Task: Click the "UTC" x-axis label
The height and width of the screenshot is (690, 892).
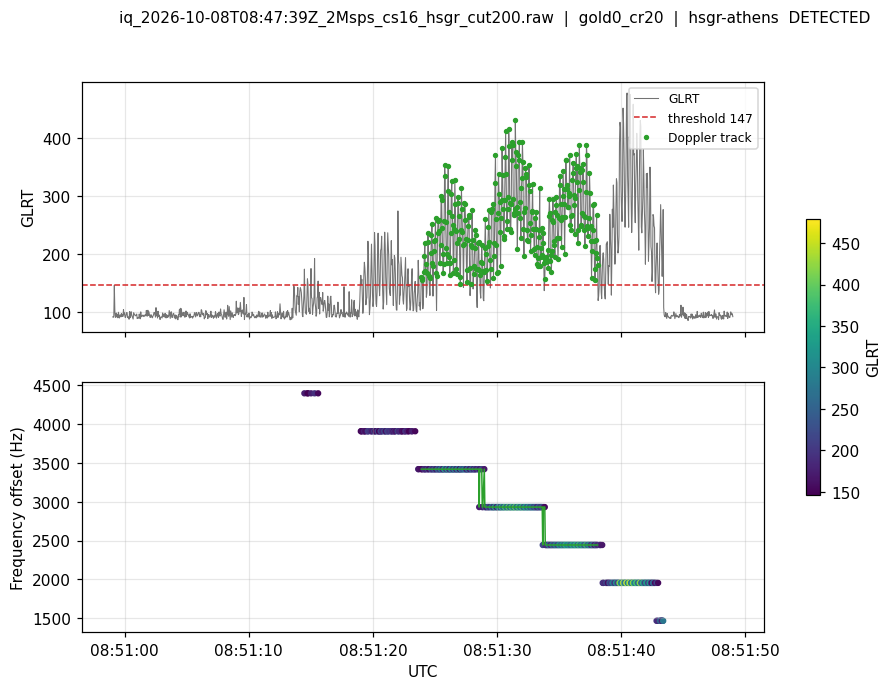Action: coord(423,672)
